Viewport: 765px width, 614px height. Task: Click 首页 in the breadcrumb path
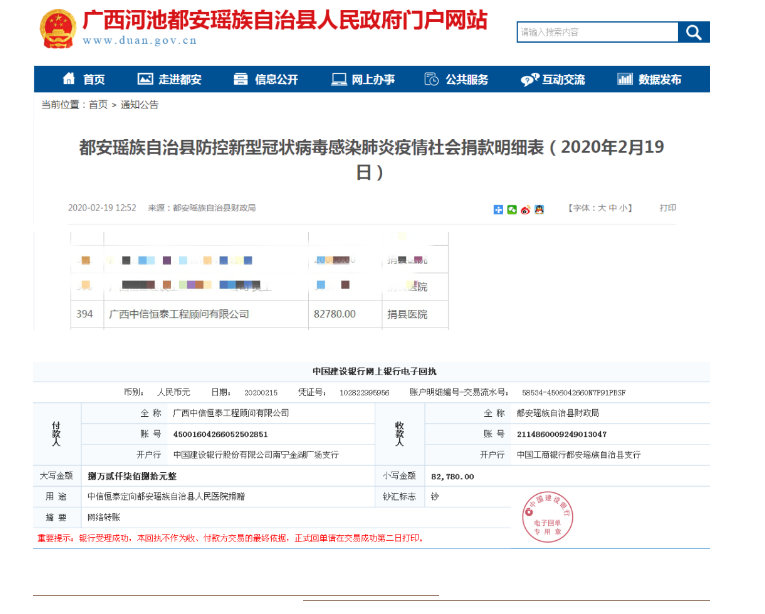tap(98, 104)
